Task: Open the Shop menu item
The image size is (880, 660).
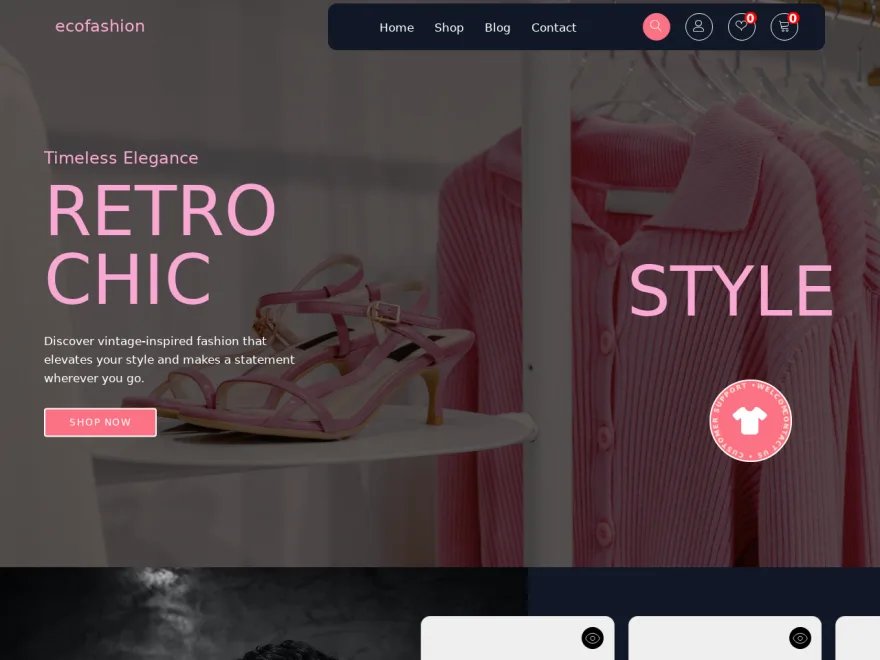Action: coord(449,28)
